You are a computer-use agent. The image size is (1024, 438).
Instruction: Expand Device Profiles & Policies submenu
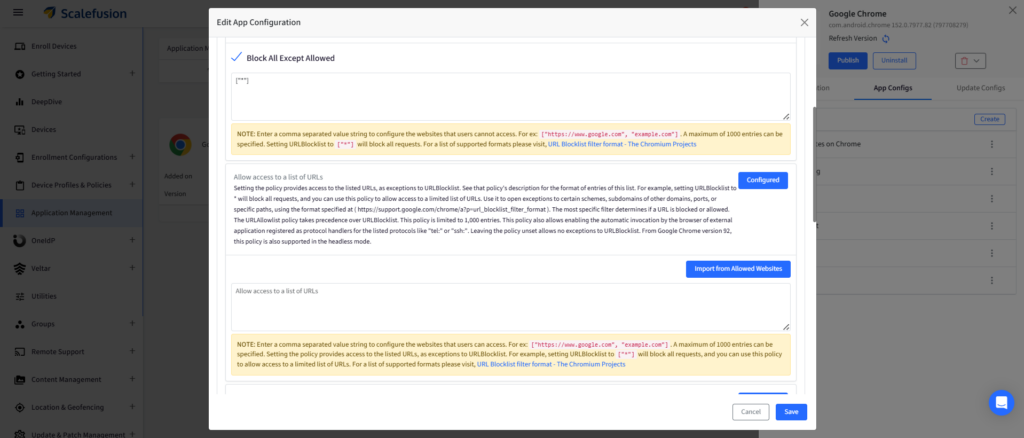132,185
